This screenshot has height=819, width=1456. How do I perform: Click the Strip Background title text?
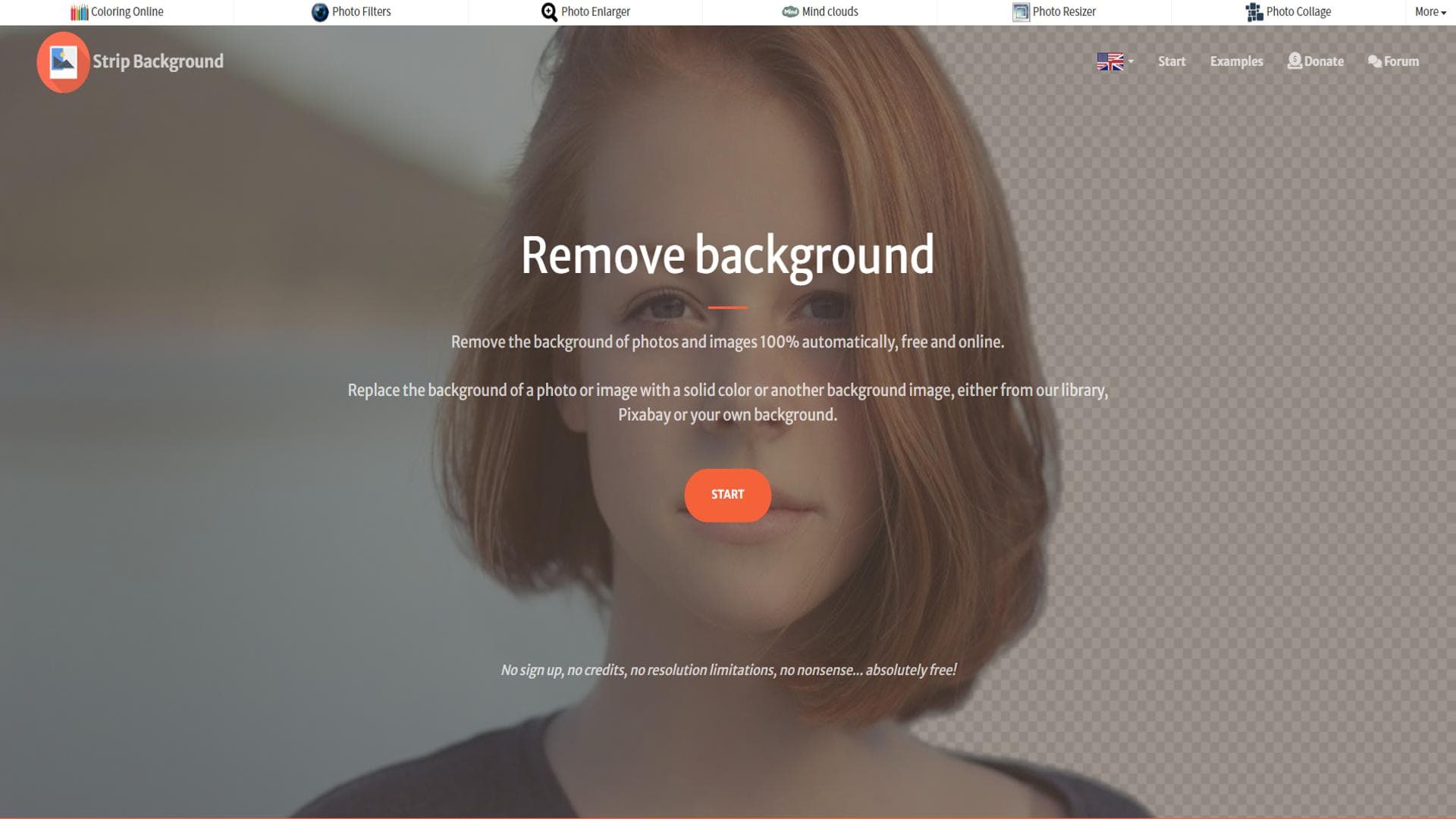(158, 61)
